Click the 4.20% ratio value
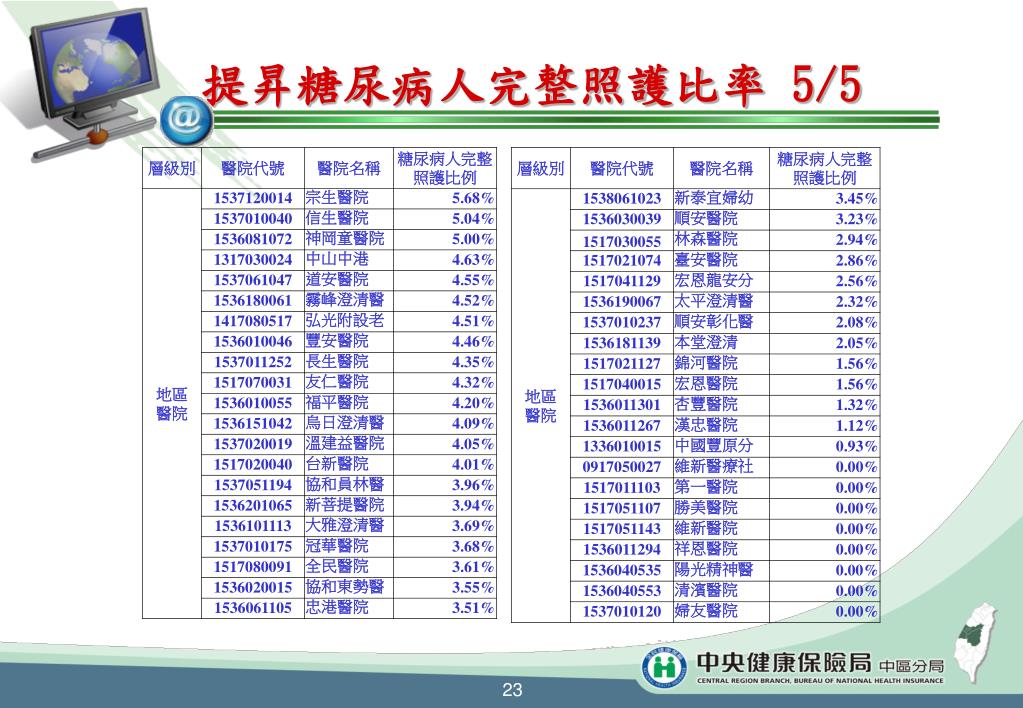Viewport: 1023px width, 708px height. 472,403
